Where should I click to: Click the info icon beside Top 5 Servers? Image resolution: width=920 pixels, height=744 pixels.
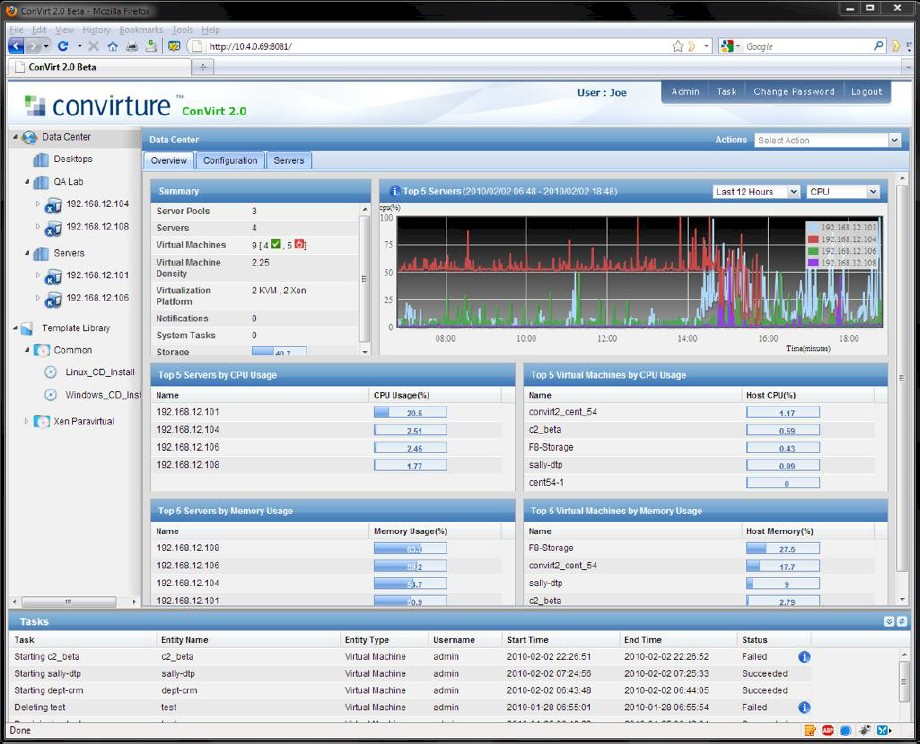click(395, 191)
